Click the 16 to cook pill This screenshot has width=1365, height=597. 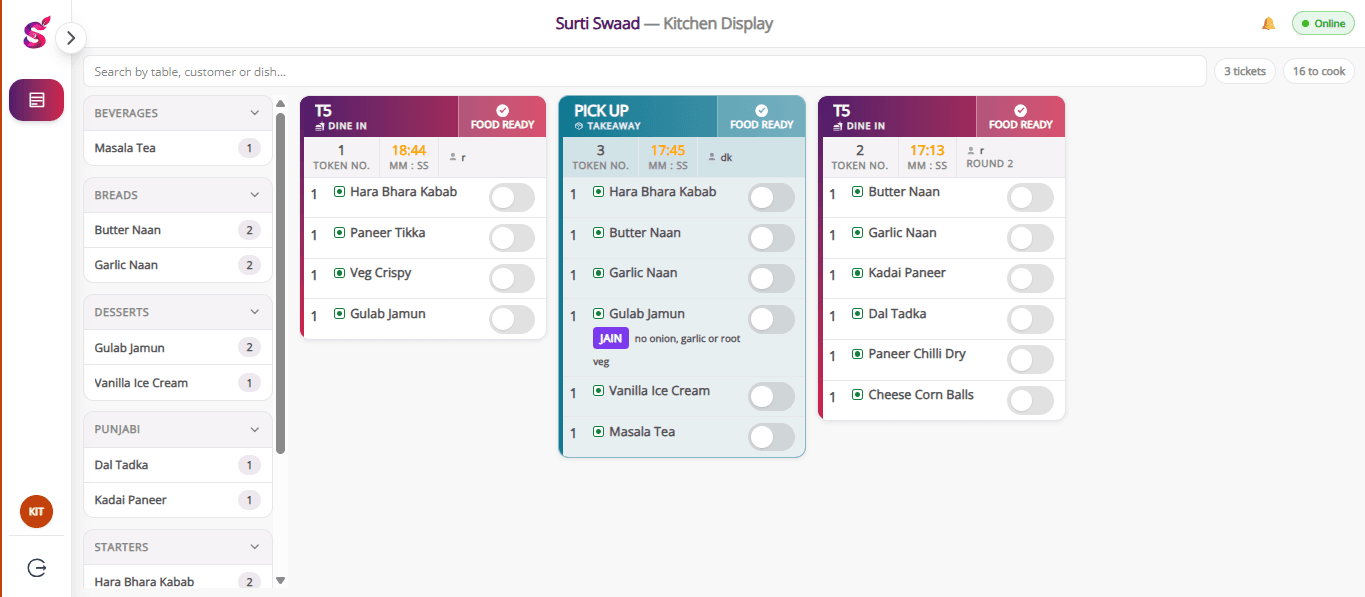[x=1319, y=71]
